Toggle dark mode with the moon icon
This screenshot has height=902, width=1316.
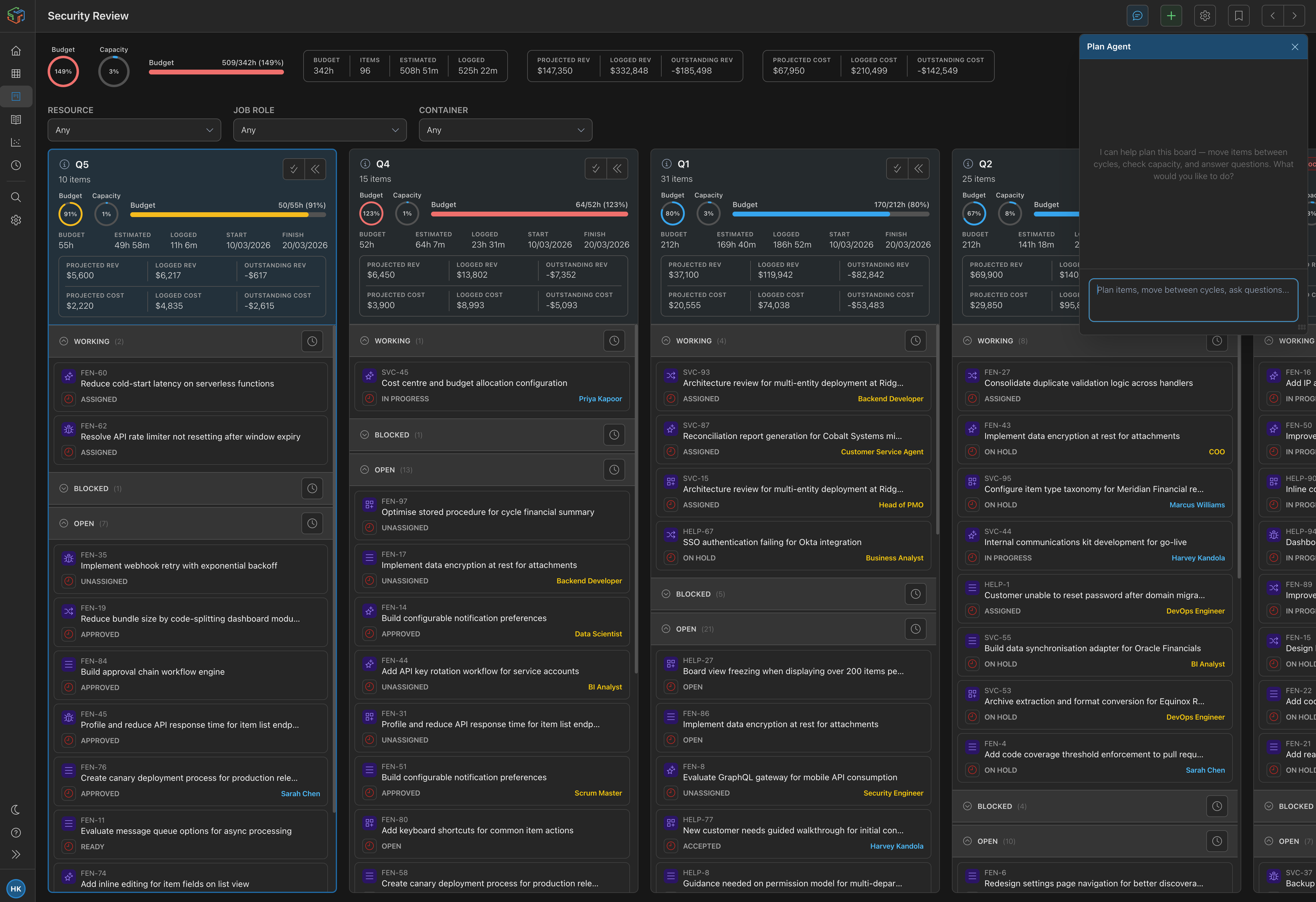point(16,810)
